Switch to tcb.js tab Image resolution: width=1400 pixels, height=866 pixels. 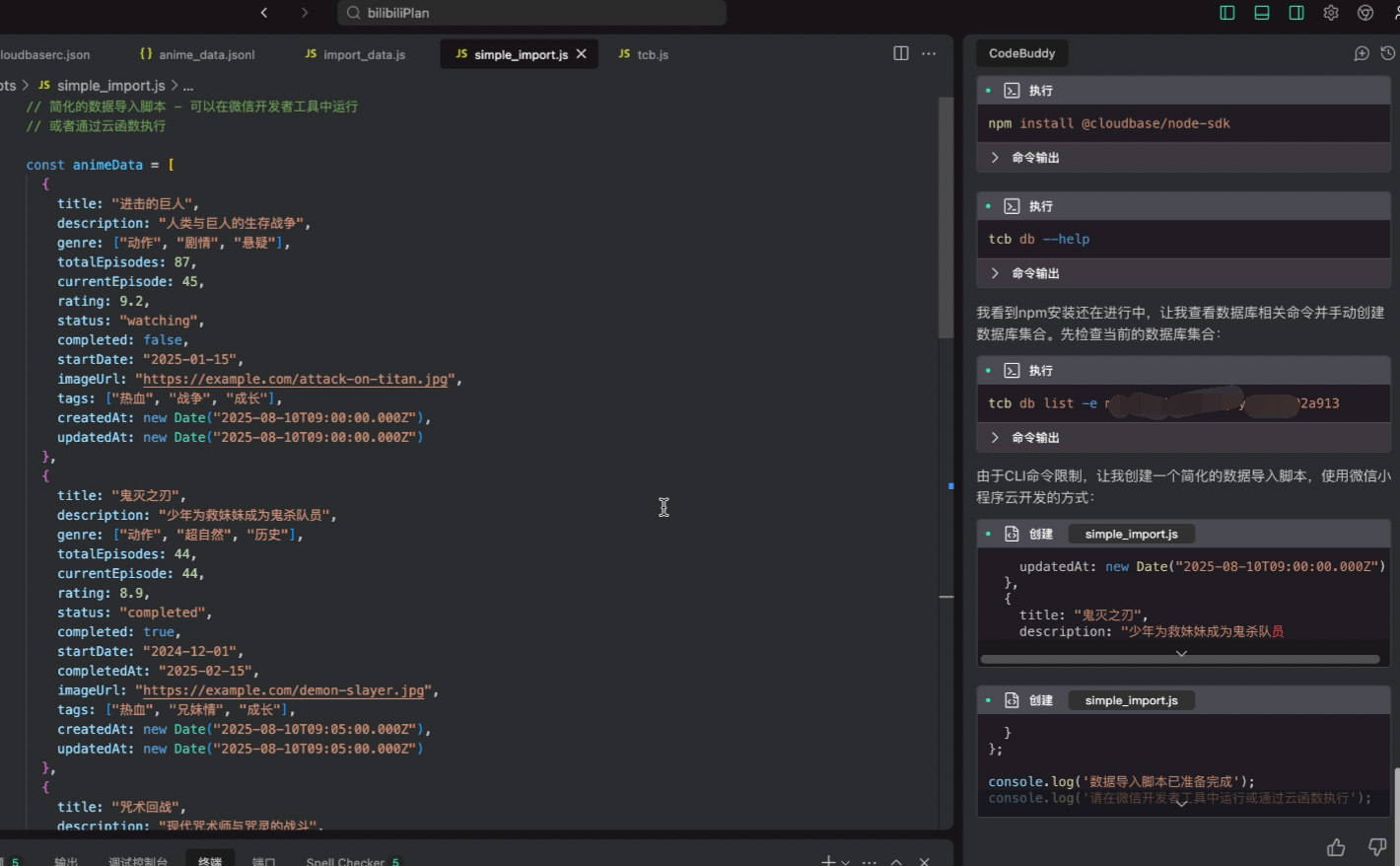pos(644,54)
